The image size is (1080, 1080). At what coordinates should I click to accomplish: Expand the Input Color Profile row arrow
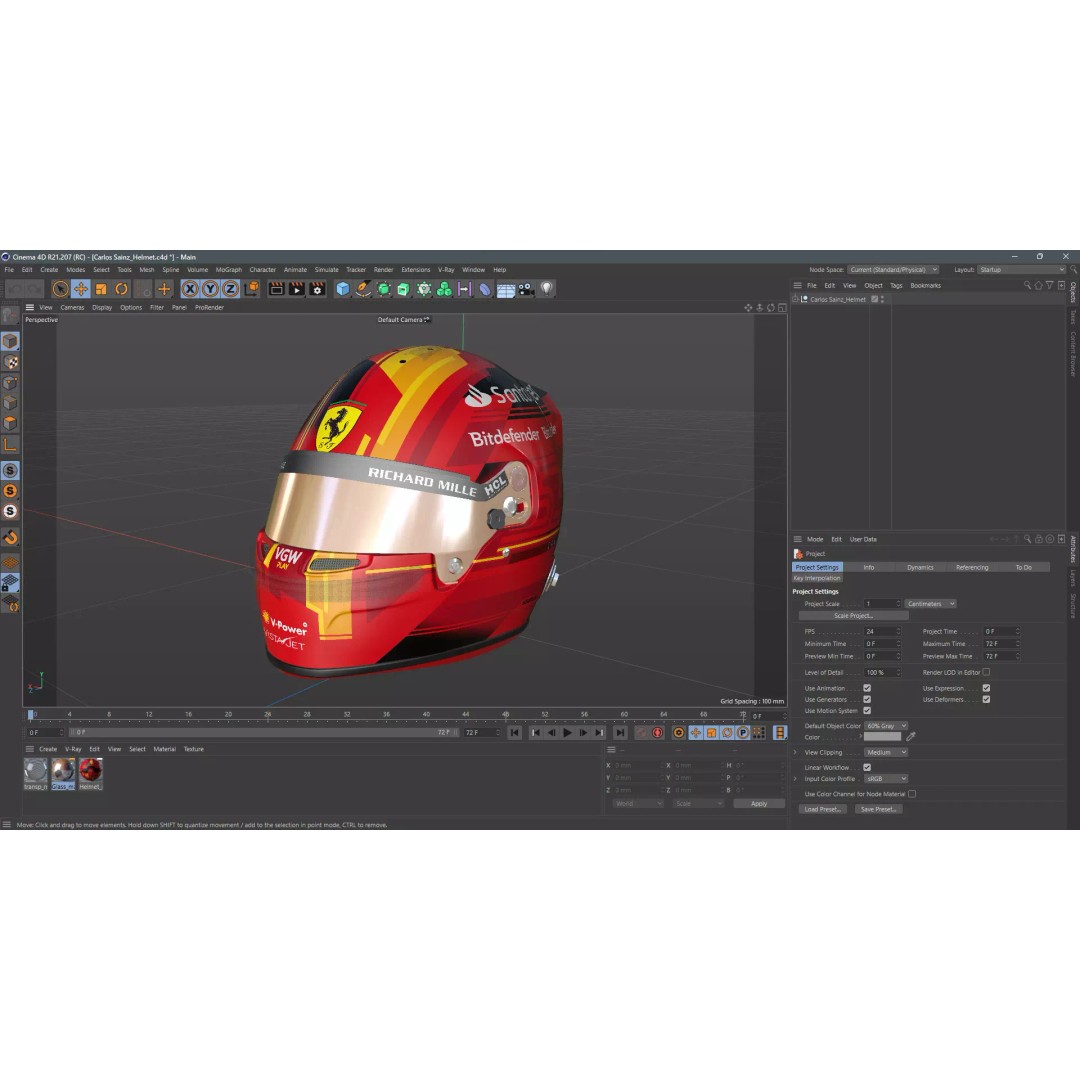(x=796, y=779)
